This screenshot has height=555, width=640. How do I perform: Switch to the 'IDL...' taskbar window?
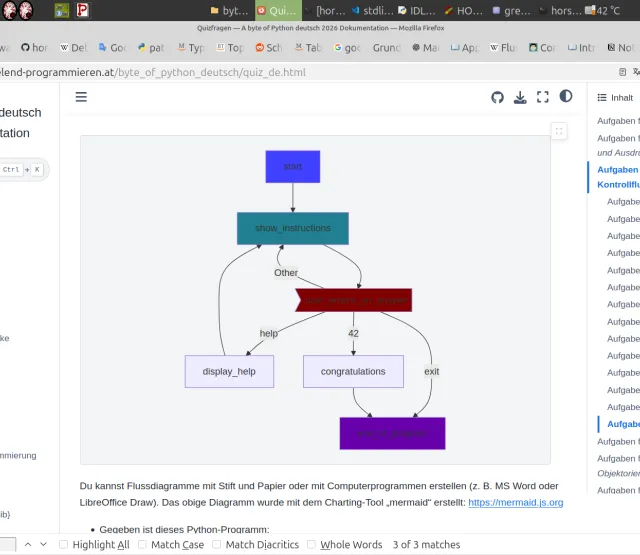417,11
